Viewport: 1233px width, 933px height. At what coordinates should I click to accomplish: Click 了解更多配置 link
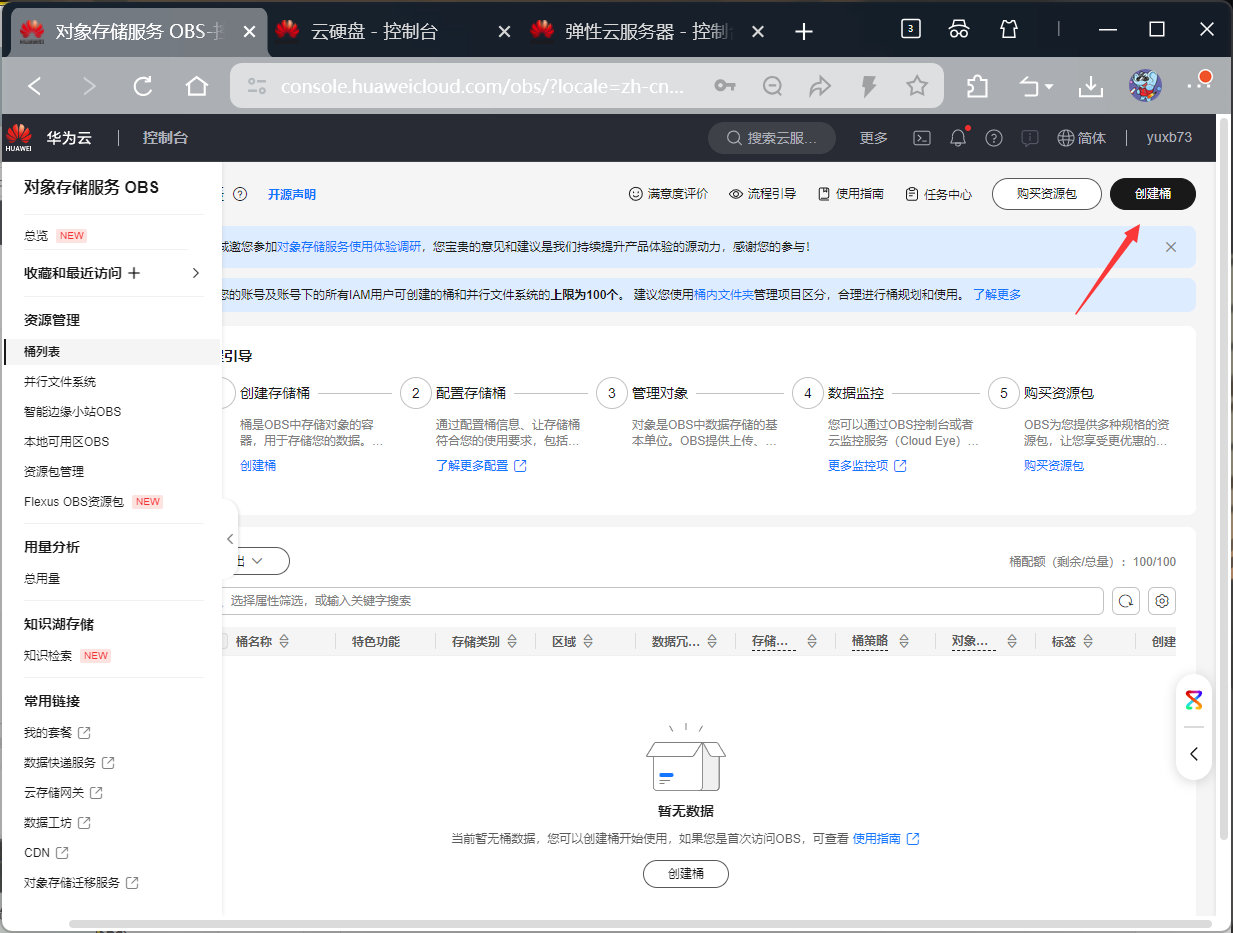(481, 466)
